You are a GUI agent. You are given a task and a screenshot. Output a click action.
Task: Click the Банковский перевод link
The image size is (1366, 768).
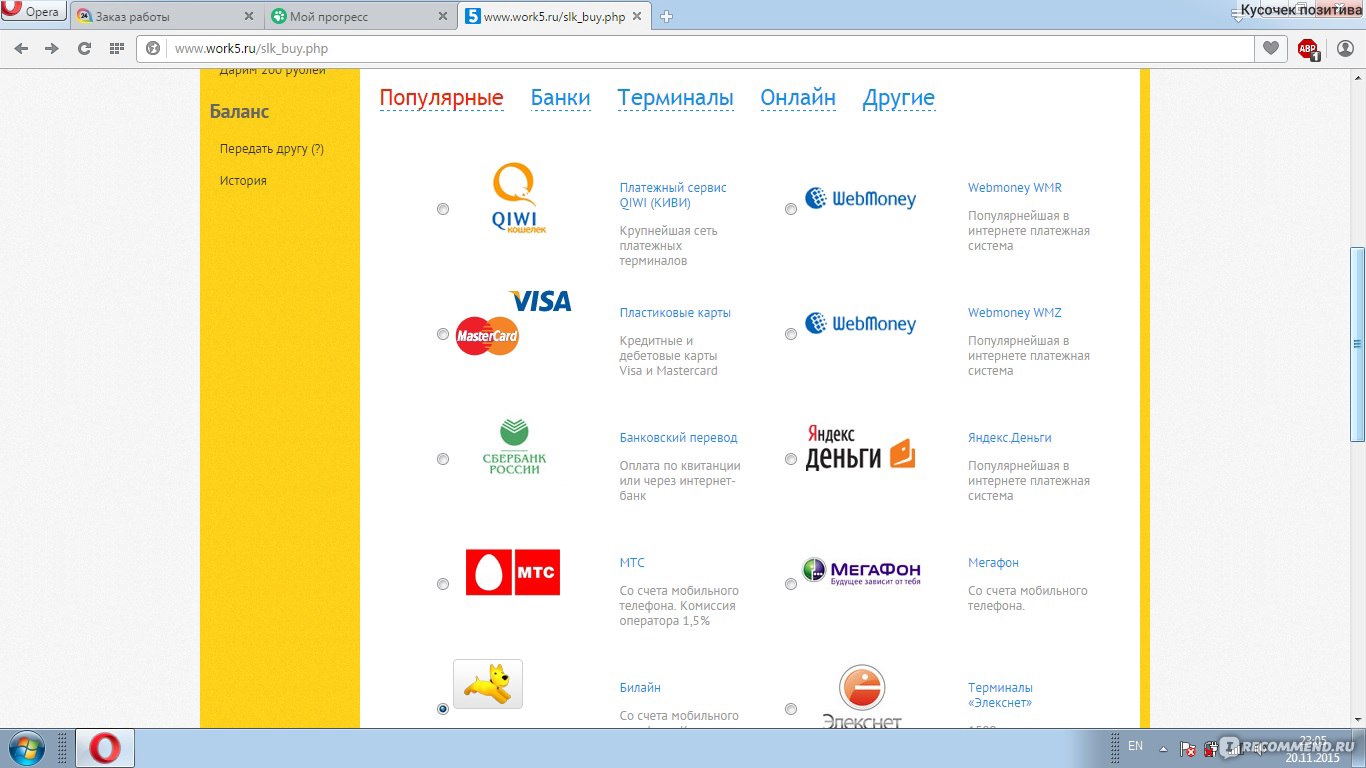(678, 438)
